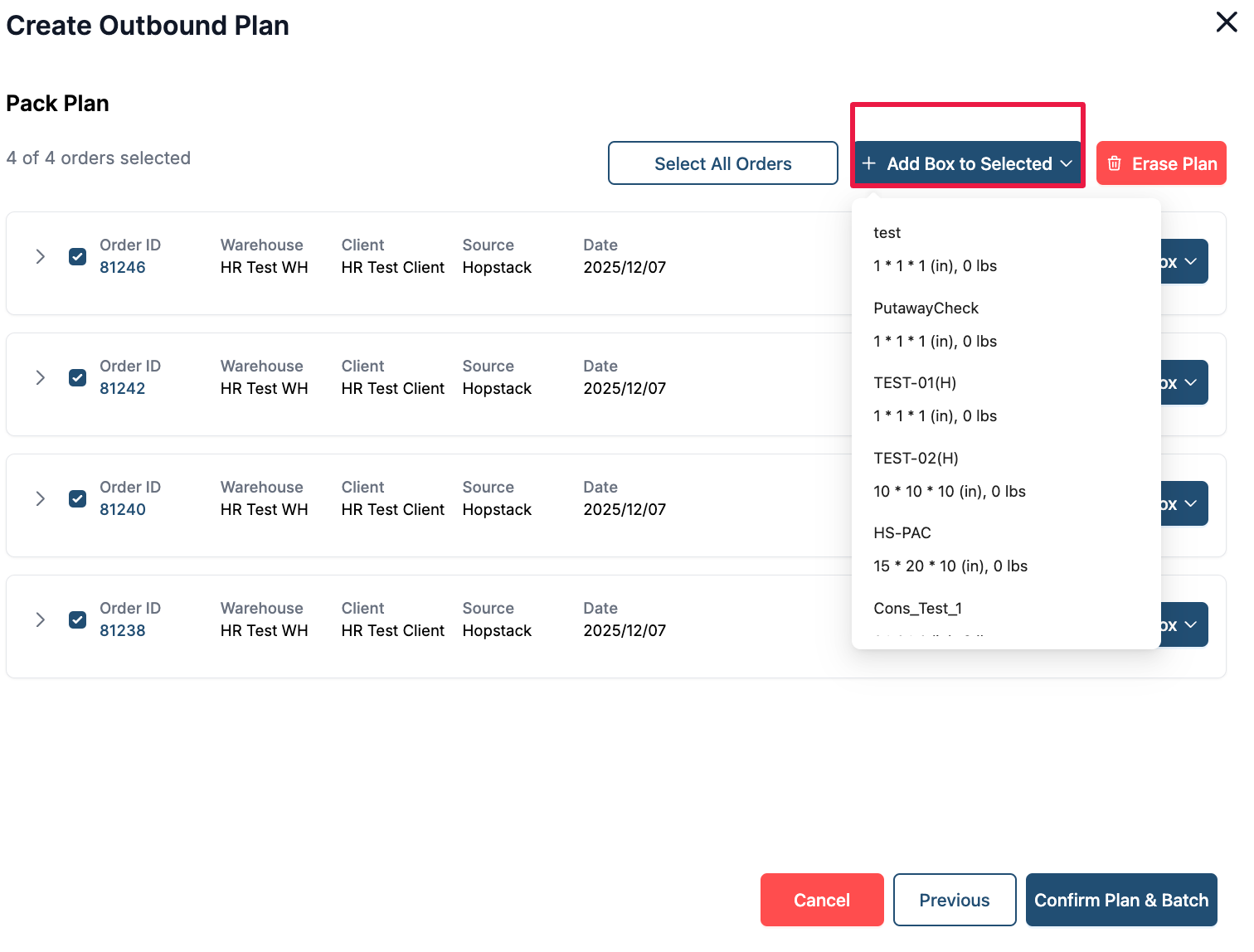Open order ID 81246 link

pyautogui.click(x=123, y=267)
